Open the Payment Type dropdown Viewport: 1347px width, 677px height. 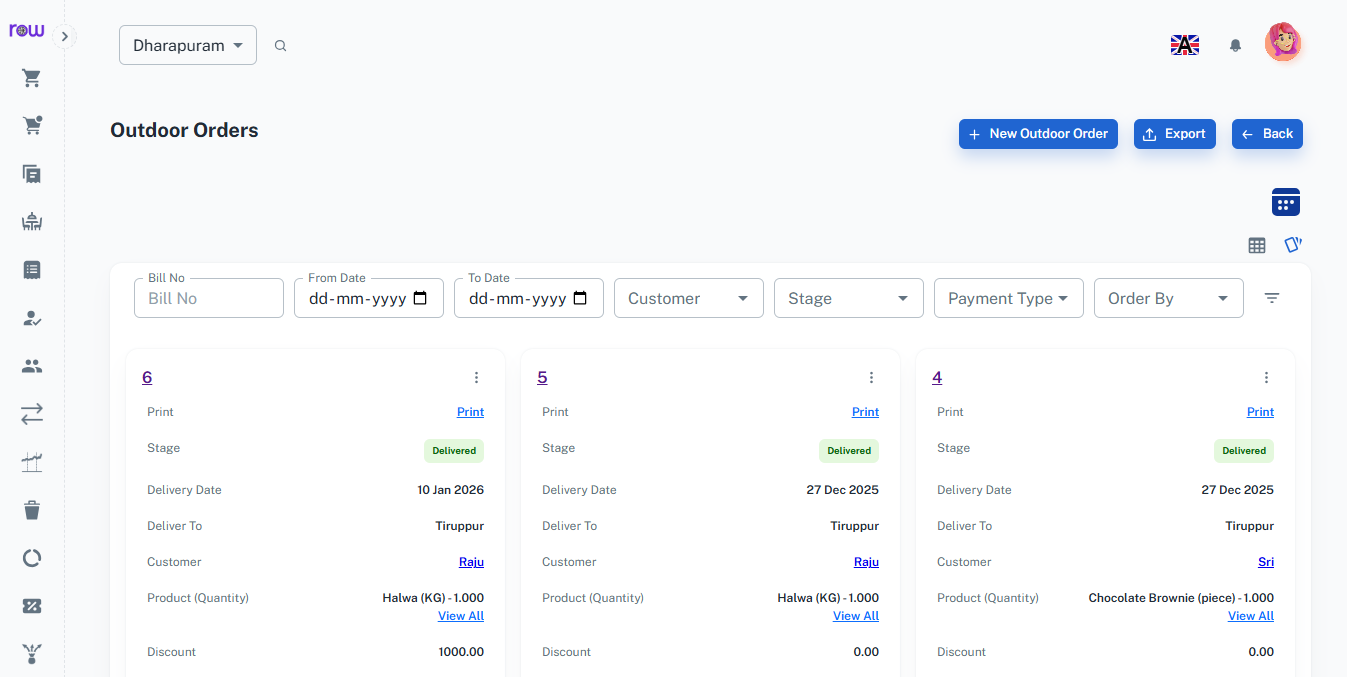point(1008,297)
